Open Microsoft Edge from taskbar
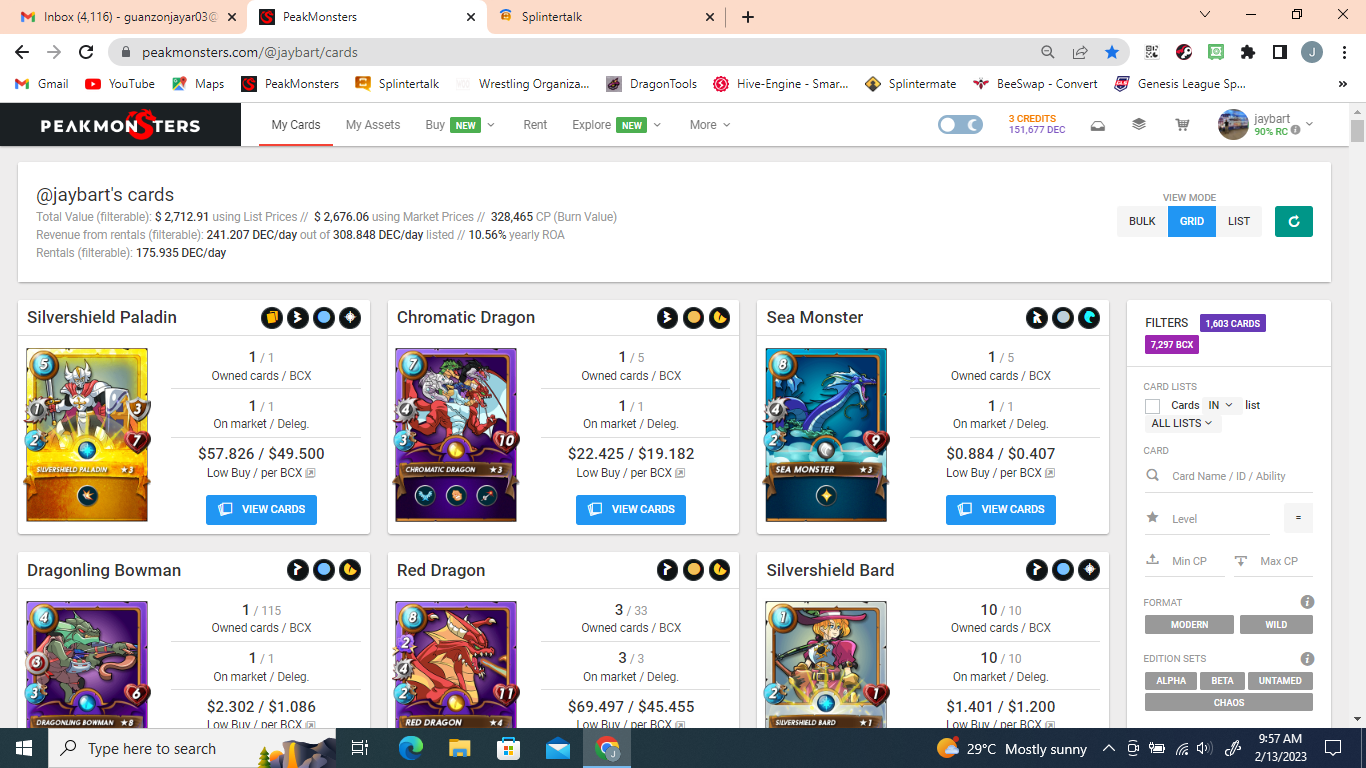The height and width of the screenshot is (768, 1366). [411, 748]
